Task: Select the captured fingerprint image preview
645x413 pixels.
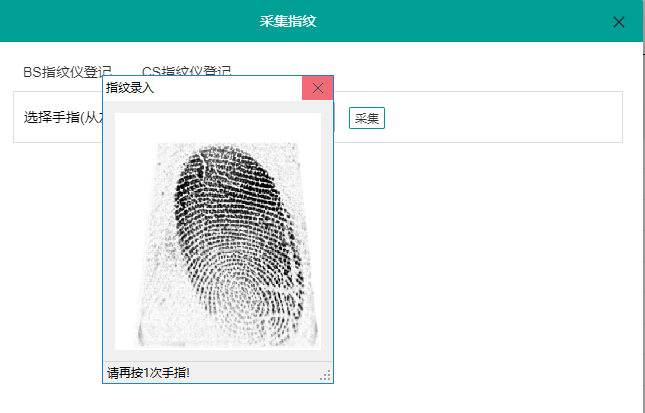Action: (218, 230)
